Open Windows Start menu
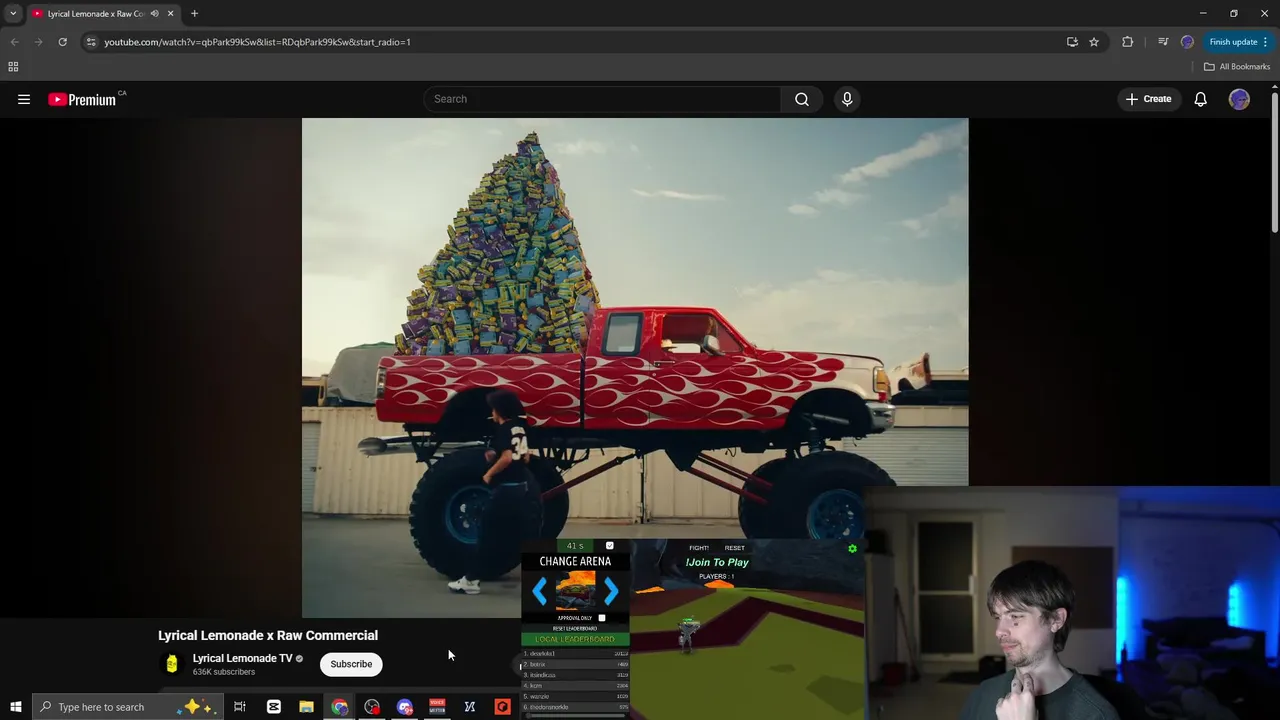Screen dimensions: 1280x720 [16, 707]
